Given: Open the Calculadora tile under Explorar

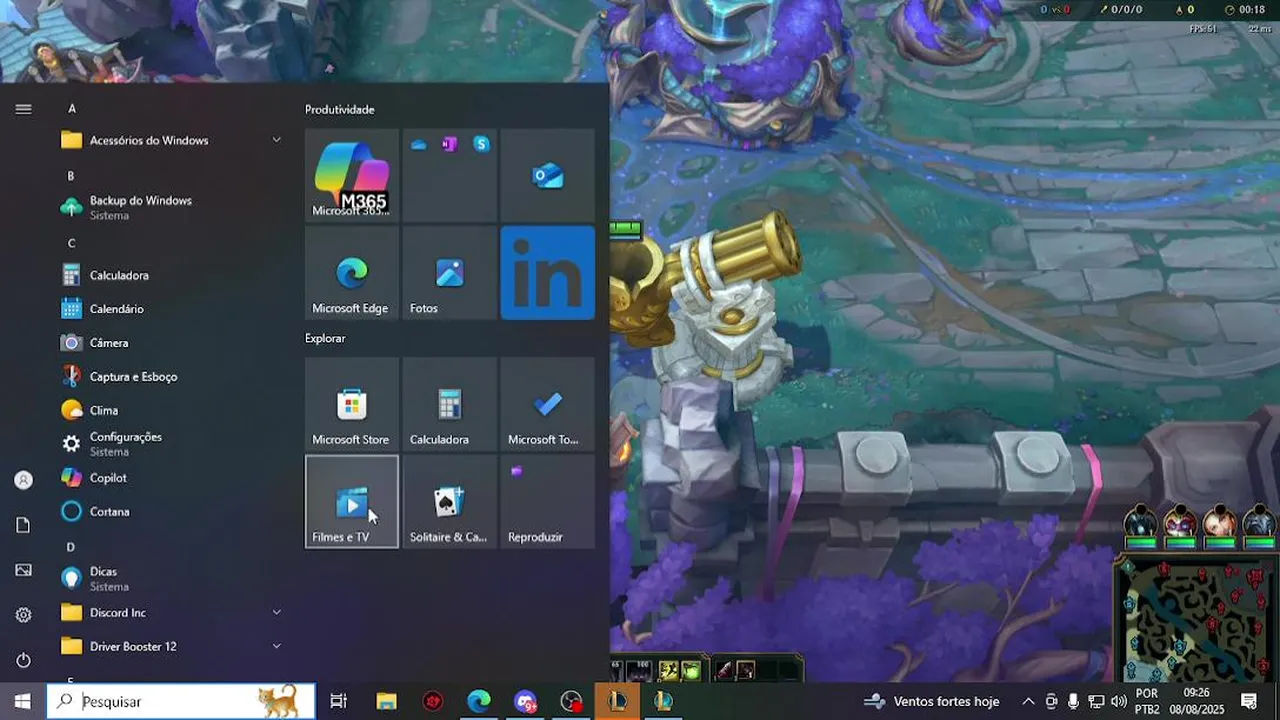Looking at the screenshot, I should [x=449, y=404].
